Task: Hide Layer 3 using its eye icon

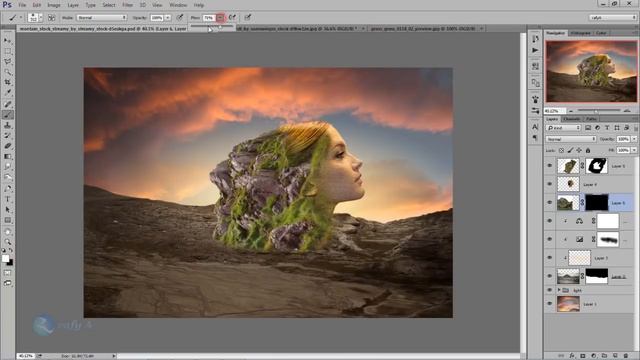Action: 549,258
